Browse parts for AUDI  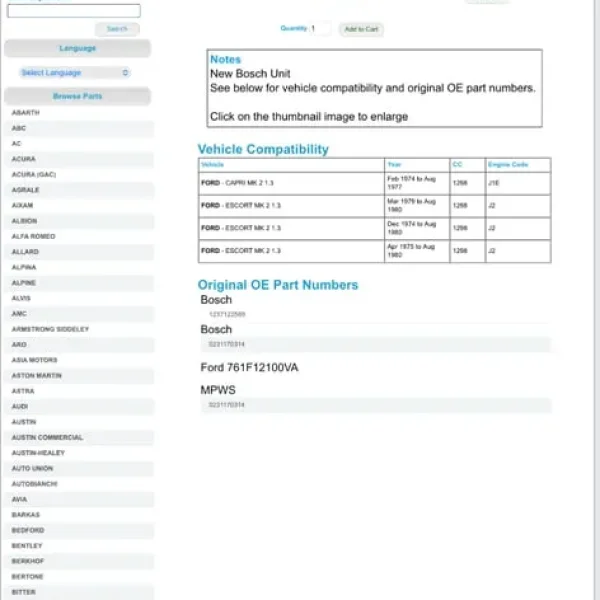click(20, 406)
